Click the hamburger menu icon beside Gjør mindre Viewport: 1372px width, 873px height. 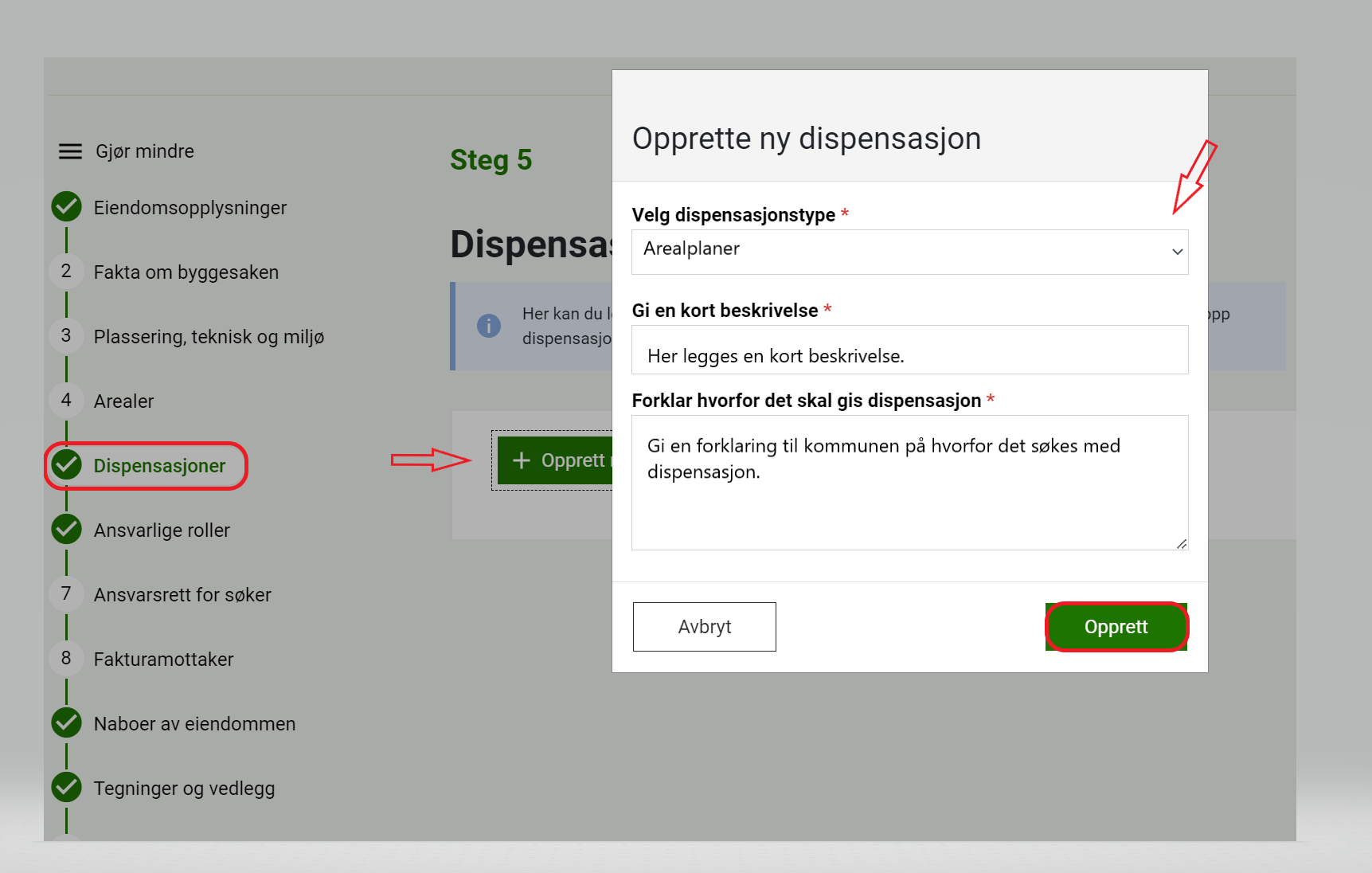tap(70, 151)
